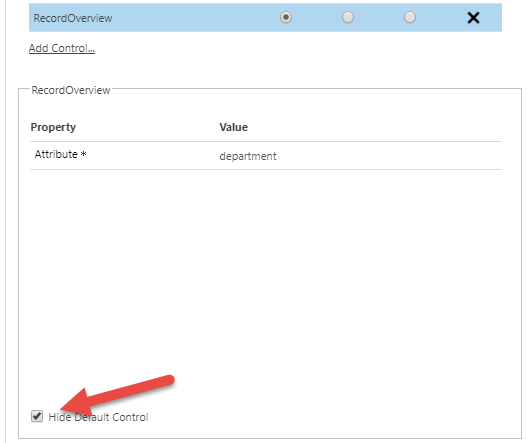Click the Value column header
Image resolution: width=527 pixels, height=443 pixels.
click(x=234, y=127)
